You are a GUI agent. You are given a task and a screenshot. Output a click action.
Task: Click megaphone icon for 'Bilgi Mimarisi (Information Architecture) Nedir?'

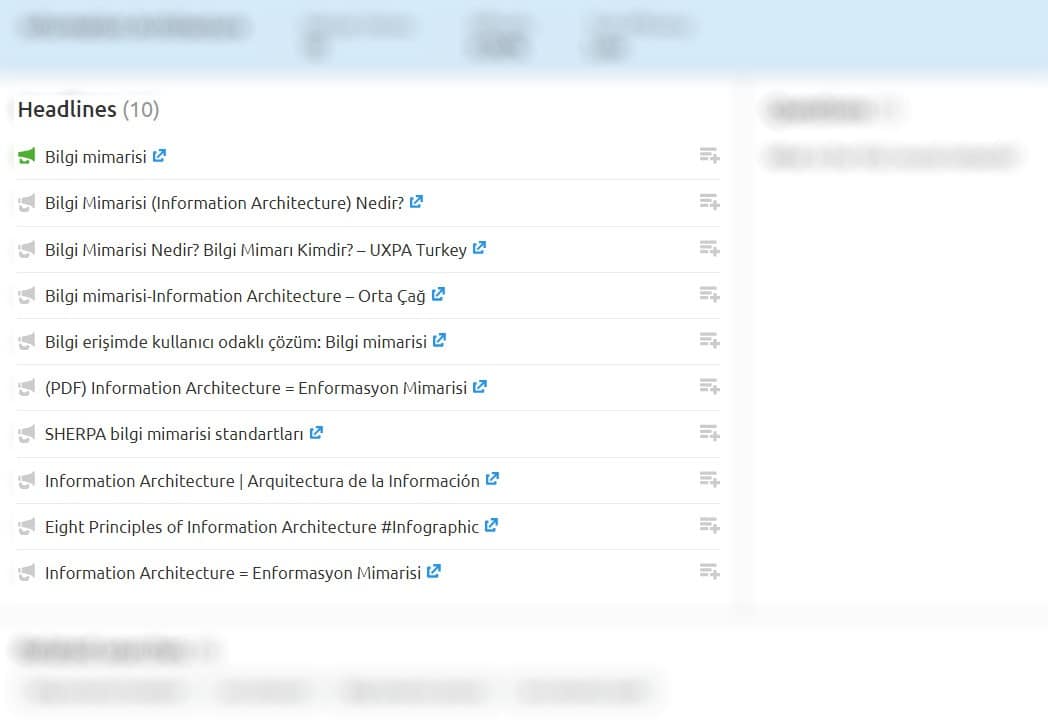[x=27, y=203]
